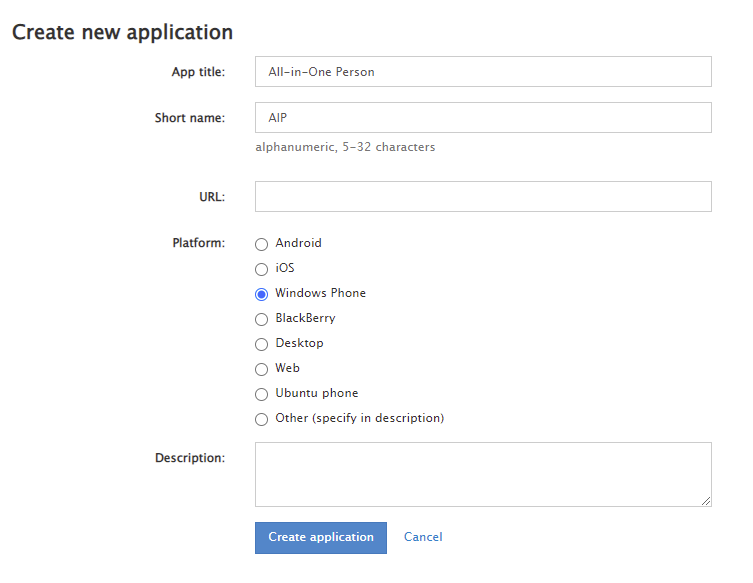Image resolution: width=753 pixels, height=583 pixels.
Task: Click the App title input field
Action: coord(483,72)
